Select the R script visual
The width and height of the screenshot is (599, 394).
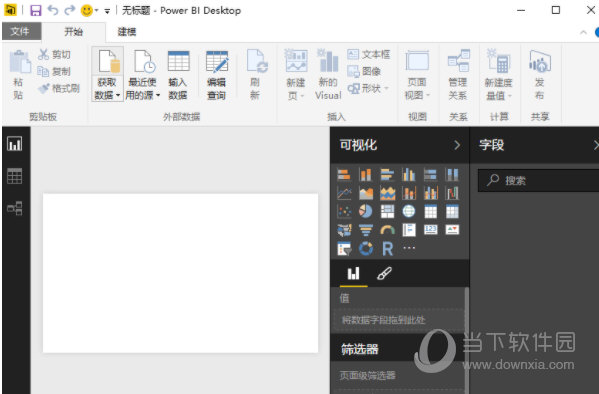pos(387,248)
